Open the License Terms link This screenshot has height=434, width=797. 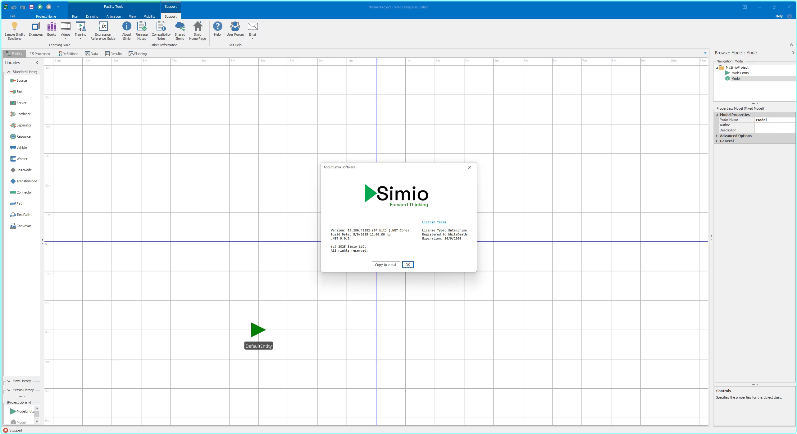click(x=434, y=222)
